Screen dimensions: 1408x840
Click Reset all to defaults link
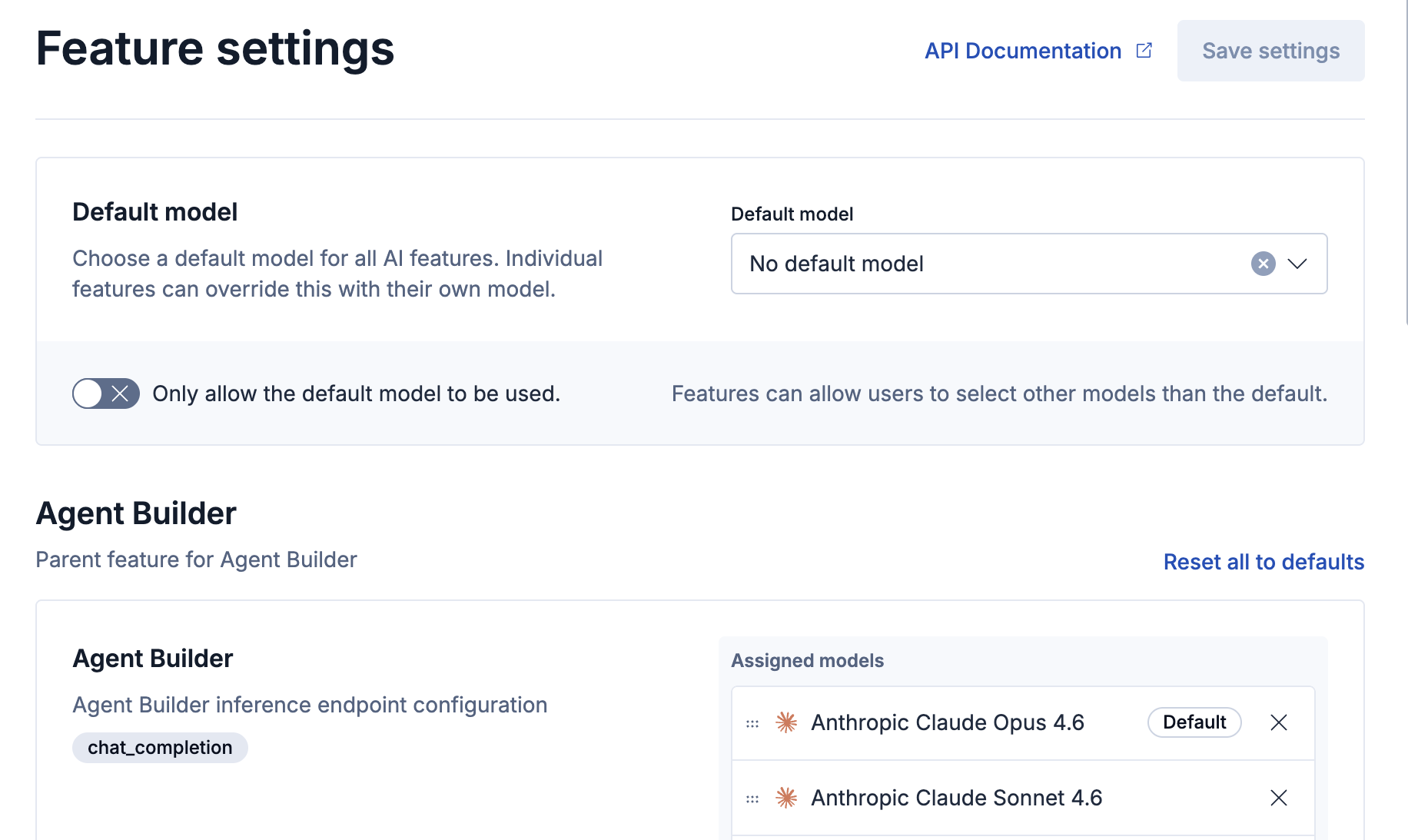click(x=1264, y=562)
